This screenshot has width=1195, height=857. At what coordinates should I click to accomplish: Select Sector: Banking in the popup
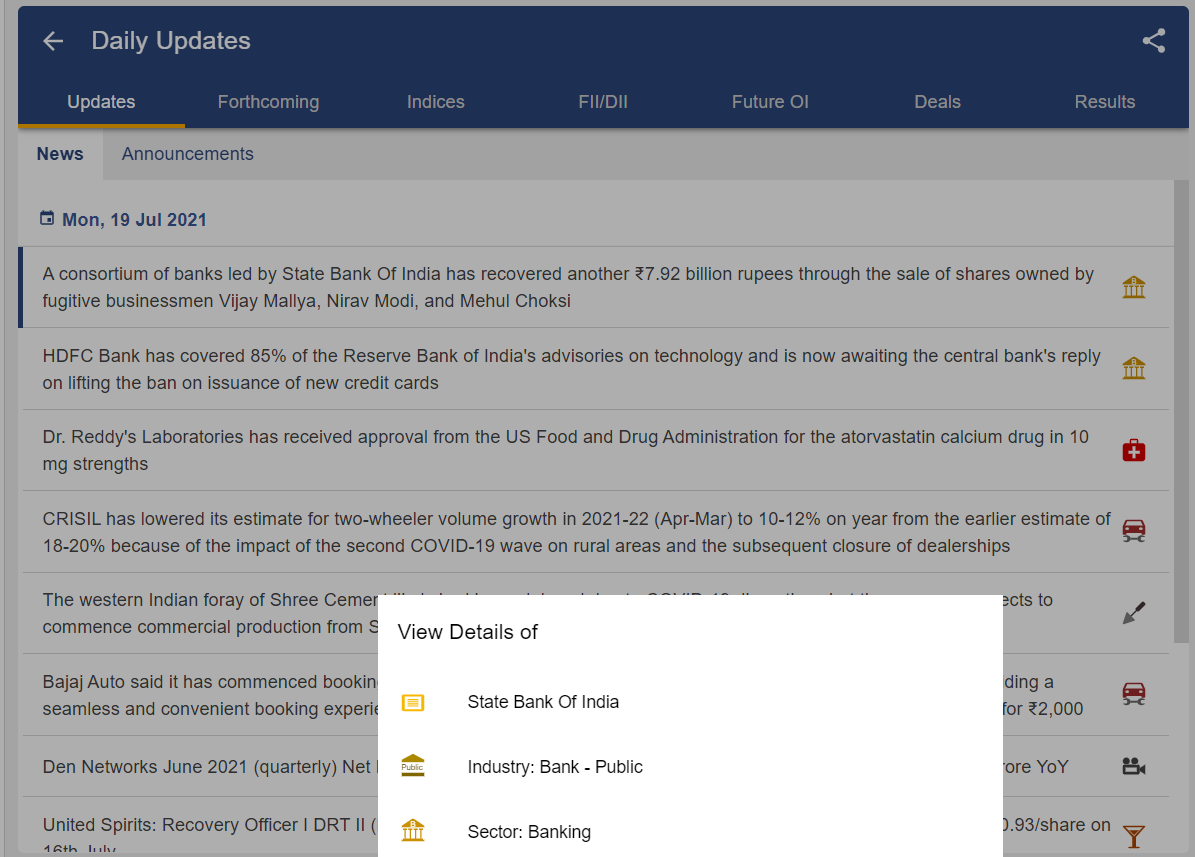pos(529,831)
